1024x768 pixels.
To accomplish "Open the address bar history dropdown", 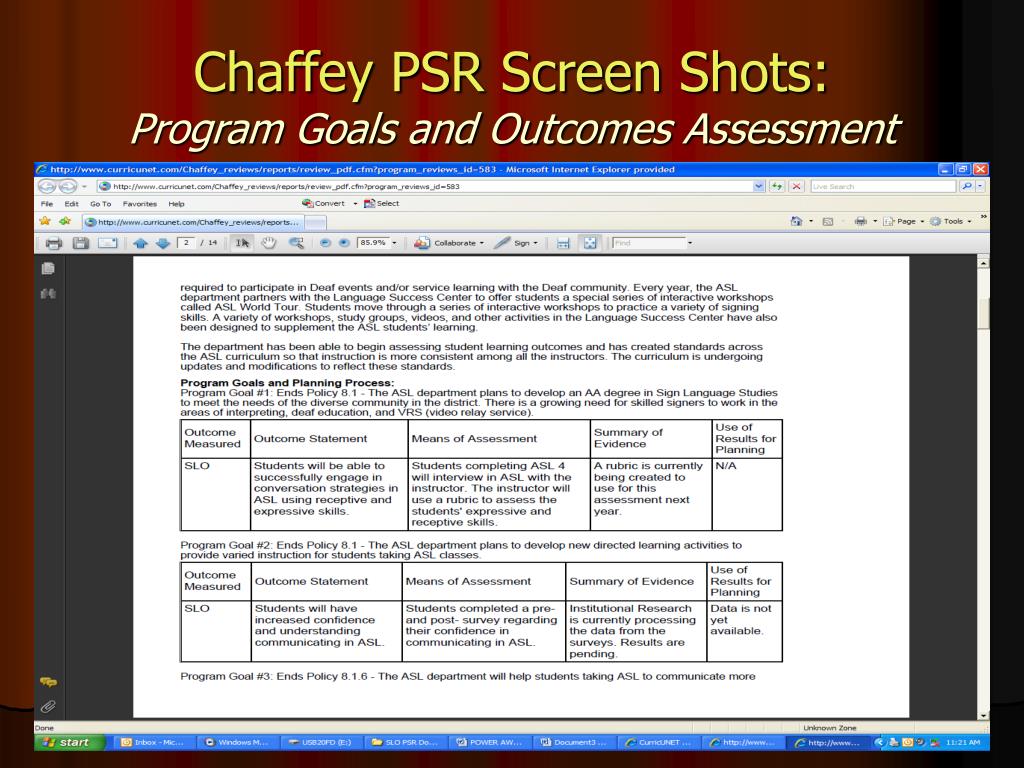I will coord(758,186).
